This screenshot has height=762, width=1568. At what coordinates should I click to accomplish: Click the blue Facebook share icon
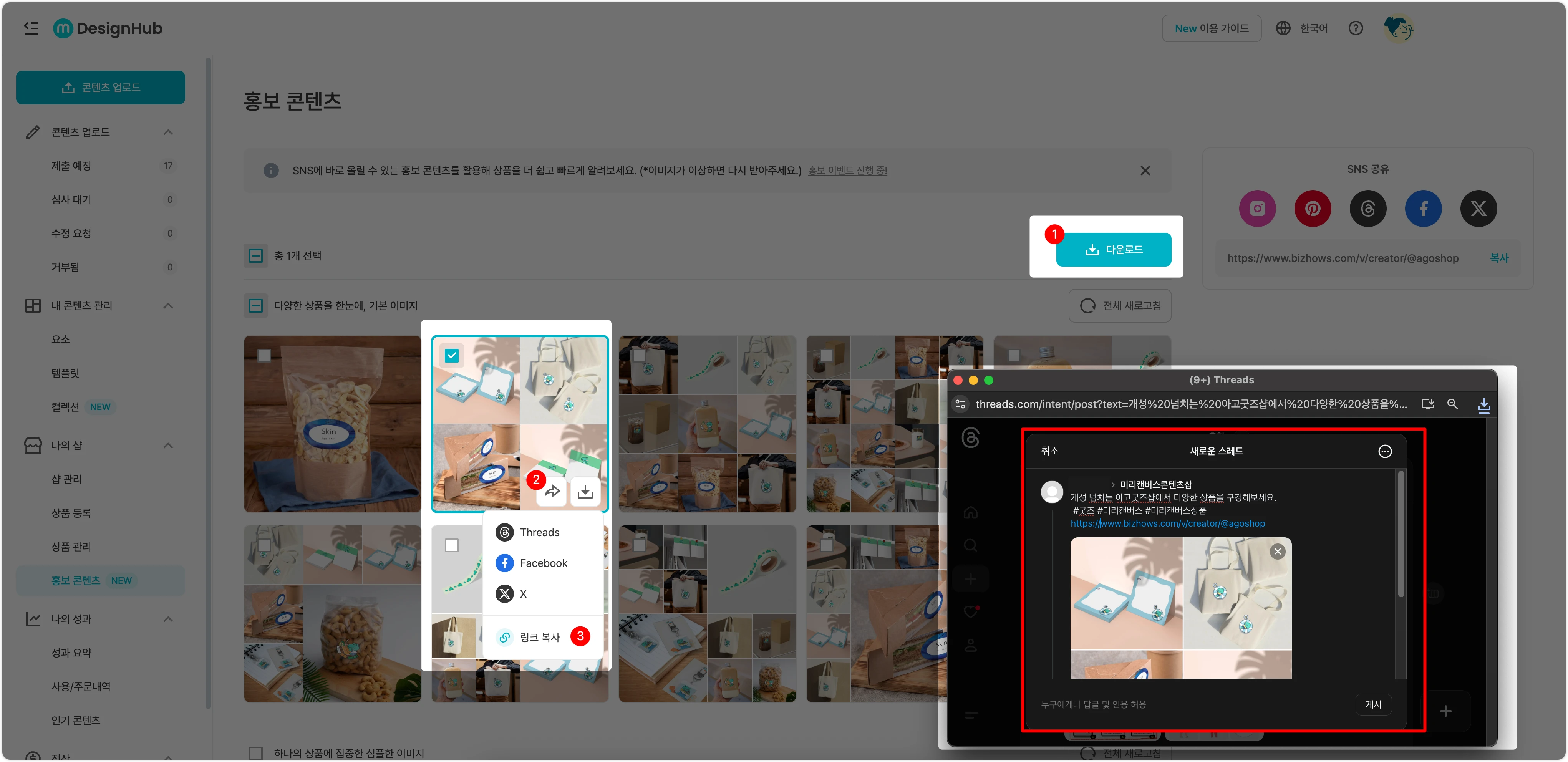coord(1423,209)
